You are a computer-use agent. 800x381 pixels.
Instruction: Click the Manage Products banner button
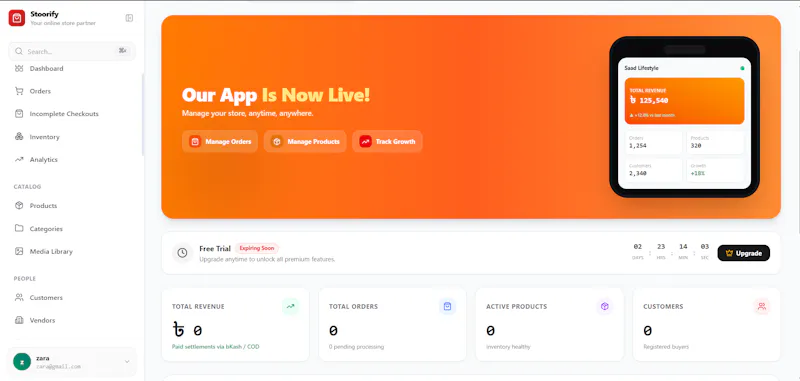(305, 141)
